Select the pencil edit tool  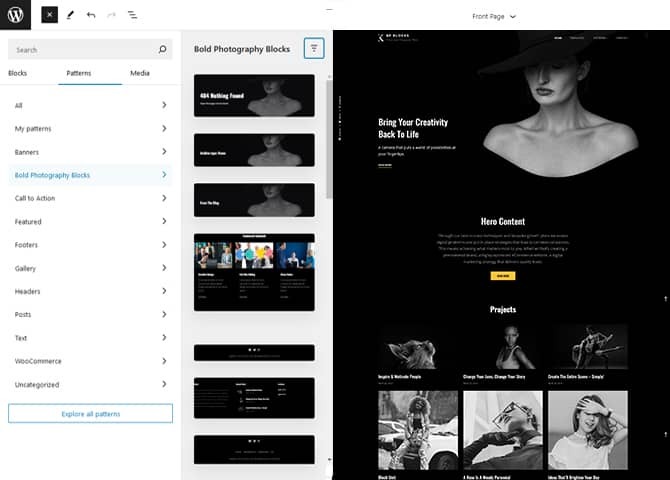coord(70,16)
